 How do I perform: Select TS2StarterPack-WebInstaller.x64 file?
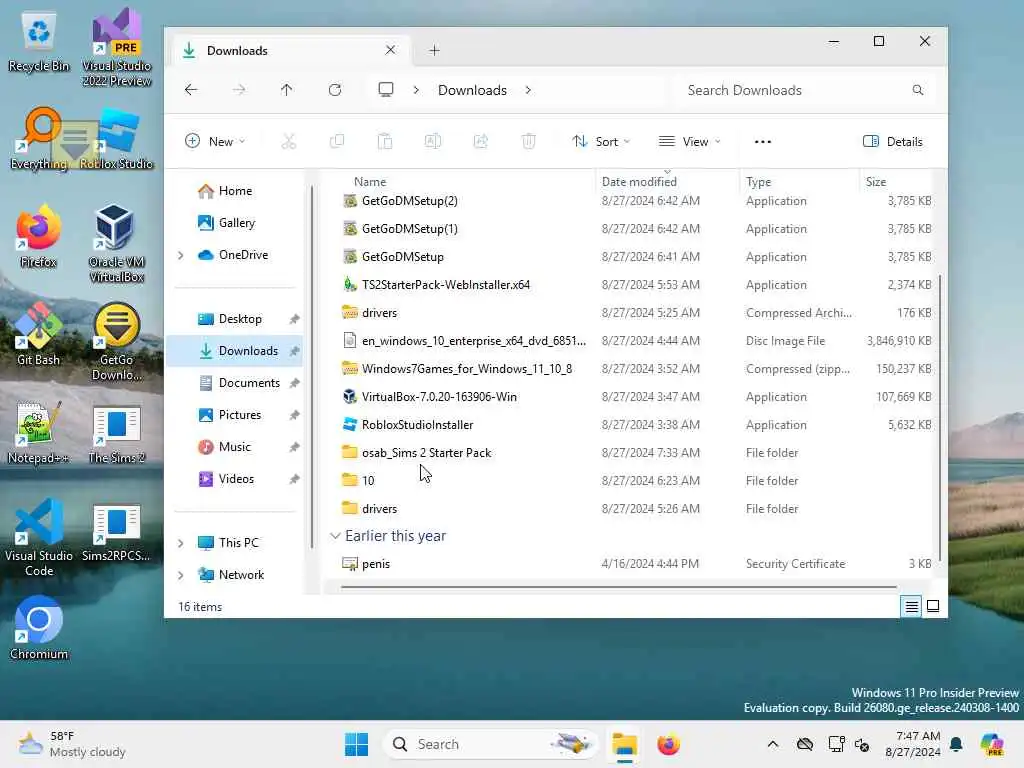coord(446,285)
